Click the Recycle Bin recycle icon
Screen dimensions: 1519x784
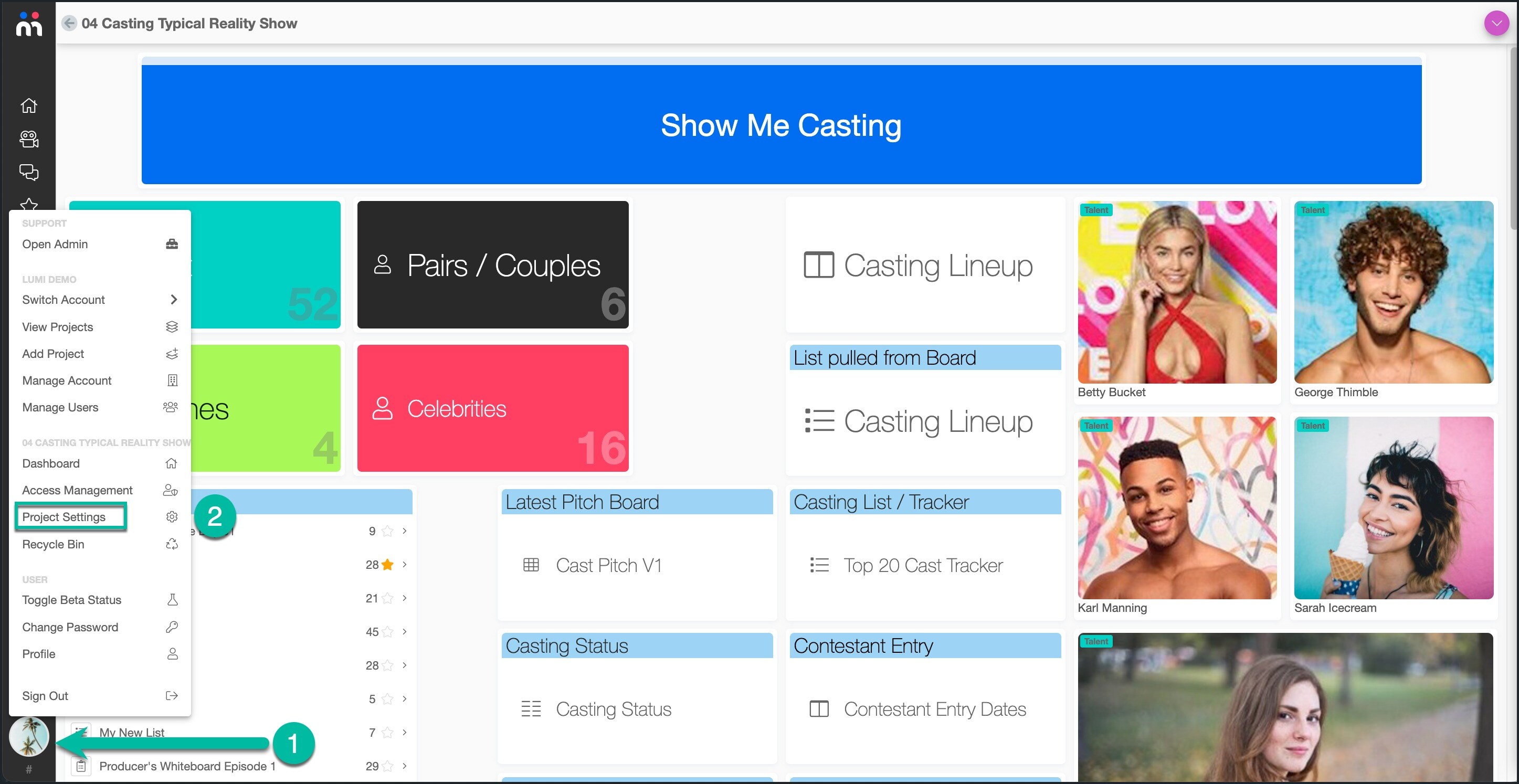[x=172, y=544]
